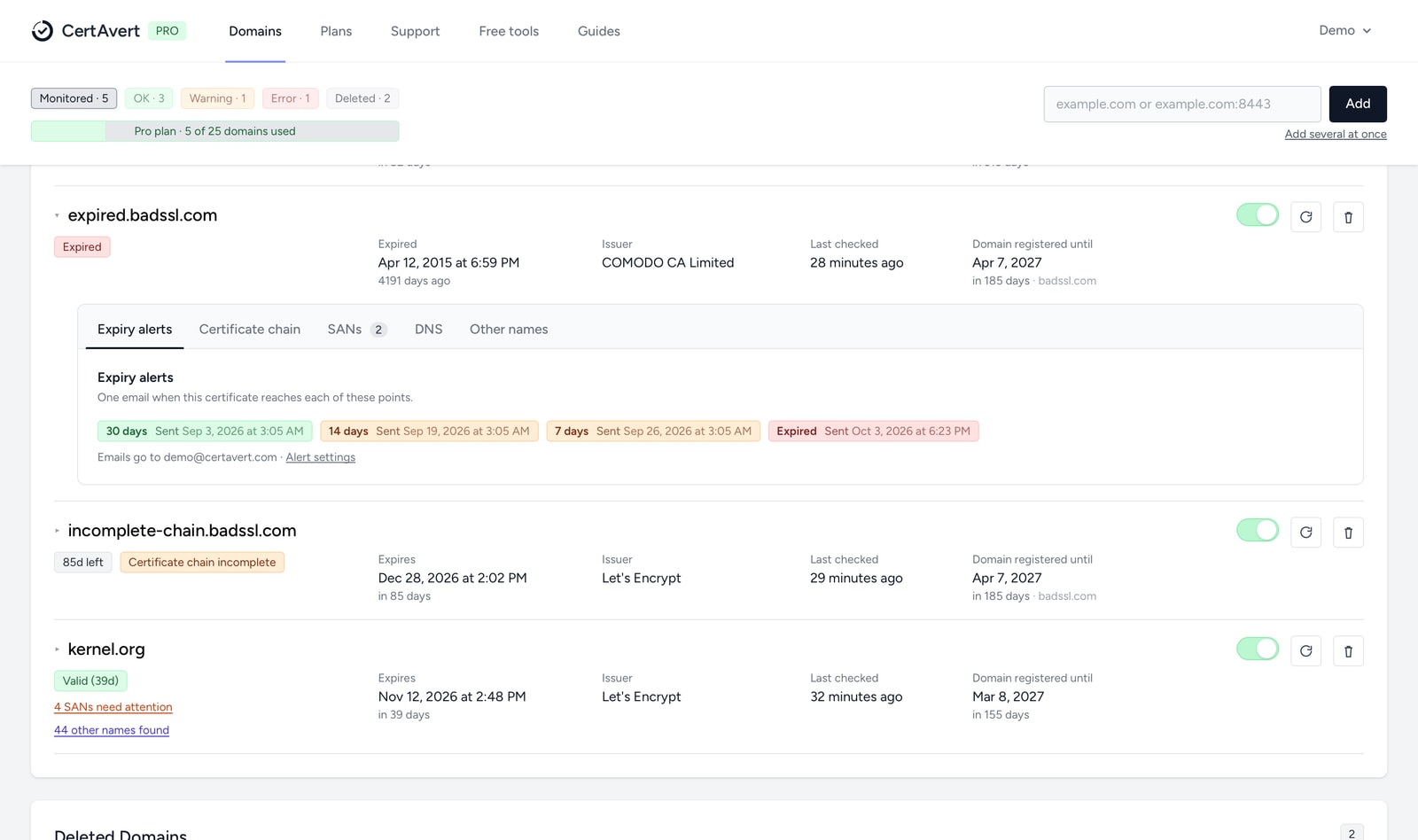This screenshot has height=840, width=1418.
Task: Click the Add domain button
Action: [1358, 104]
